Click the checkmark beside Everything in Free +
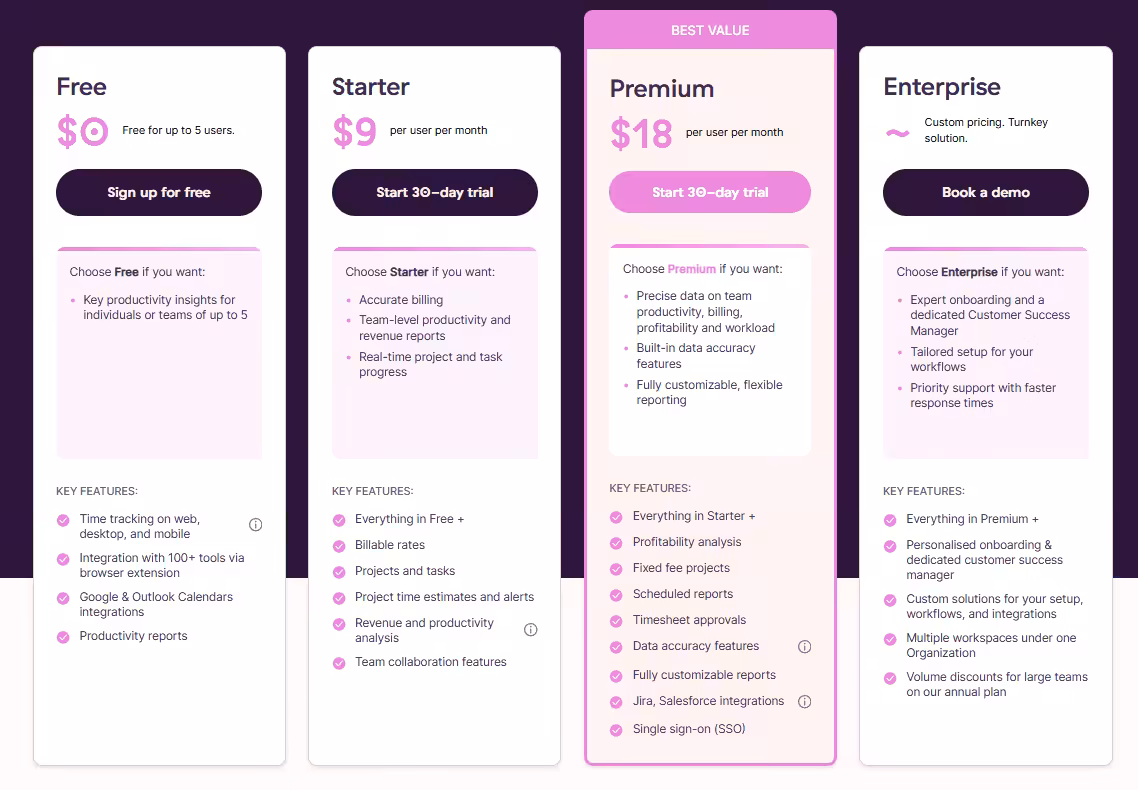This screenshot has height=790, width=1138. (x=337, y=518)
